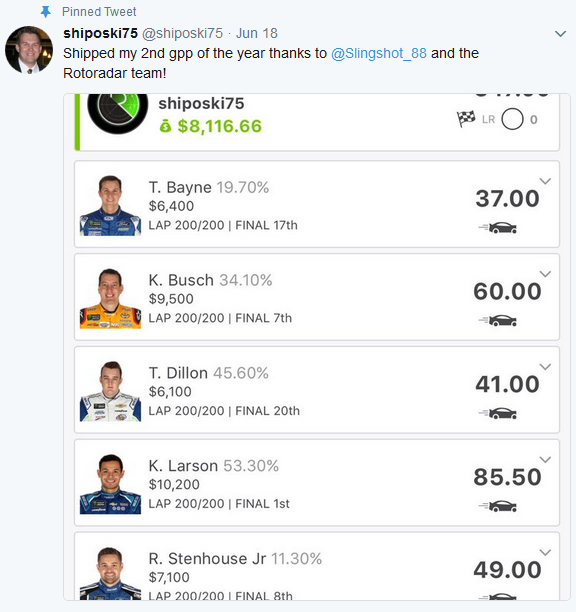Expand the K. Larson card chevron

pyautogui.click(x=545, y=459)
